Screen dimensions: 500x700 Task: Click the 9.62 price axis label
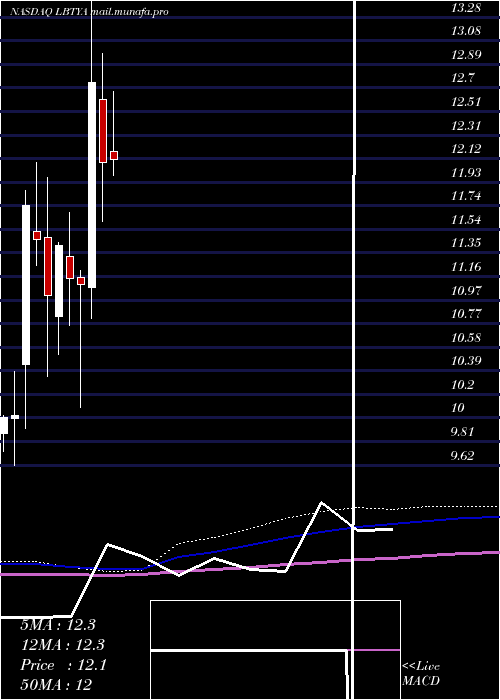(463, 455)
